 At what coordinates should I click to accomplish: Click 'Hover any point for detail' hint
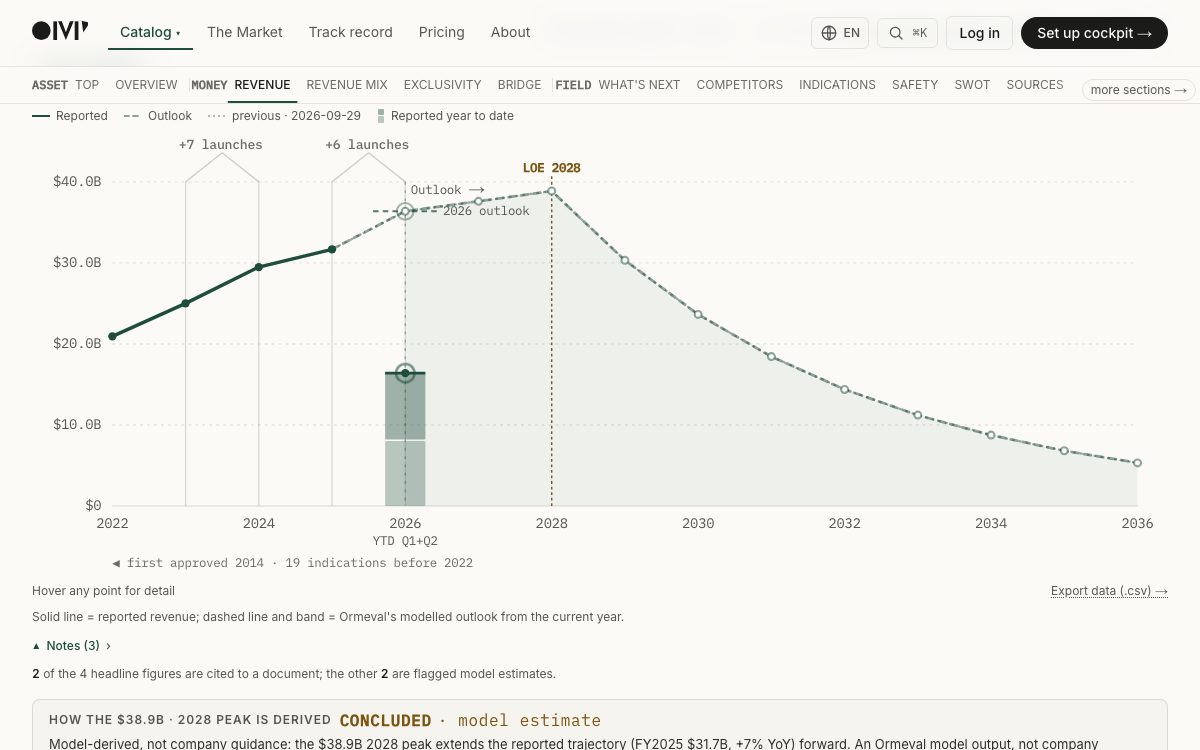pyautogui.click(x=103, y=591)
